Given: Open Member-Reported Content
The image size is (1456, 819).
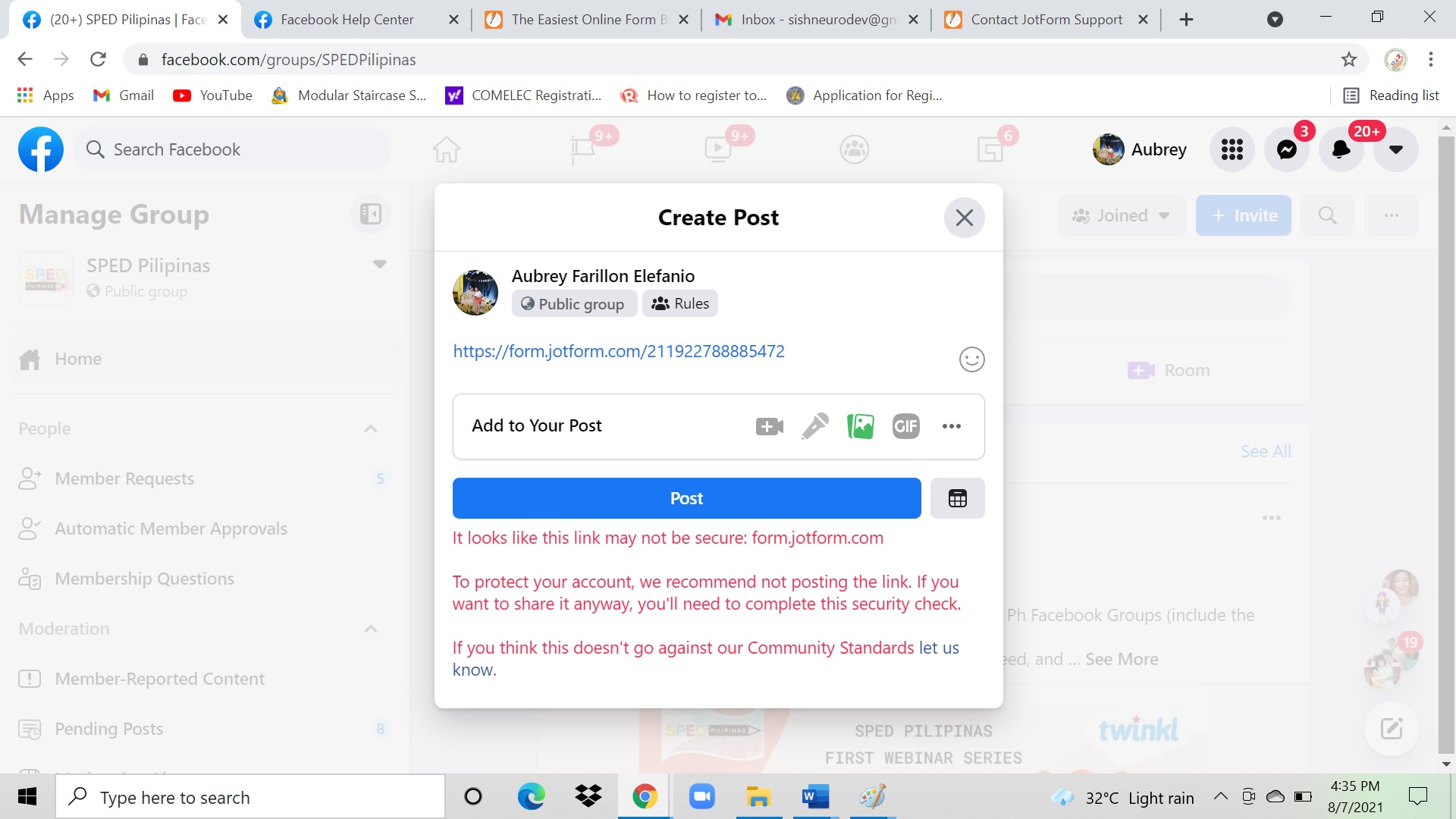Looking at the screenshot, I should point(205,679).
